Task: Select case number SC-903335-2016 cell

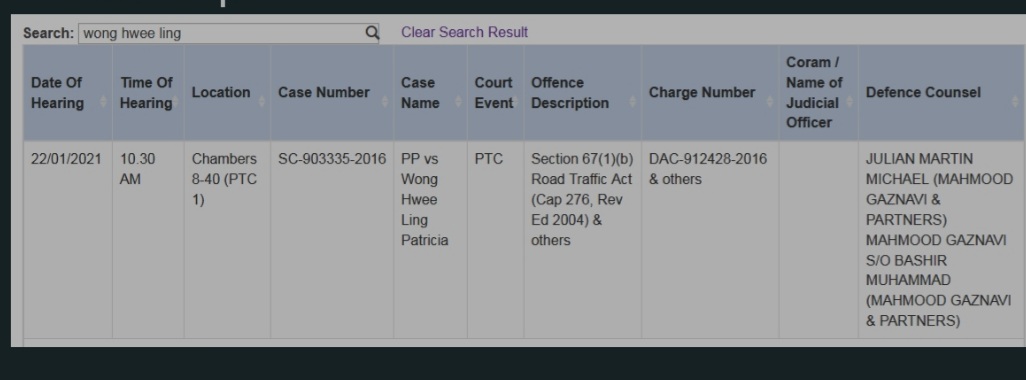Action: (332, 239)
